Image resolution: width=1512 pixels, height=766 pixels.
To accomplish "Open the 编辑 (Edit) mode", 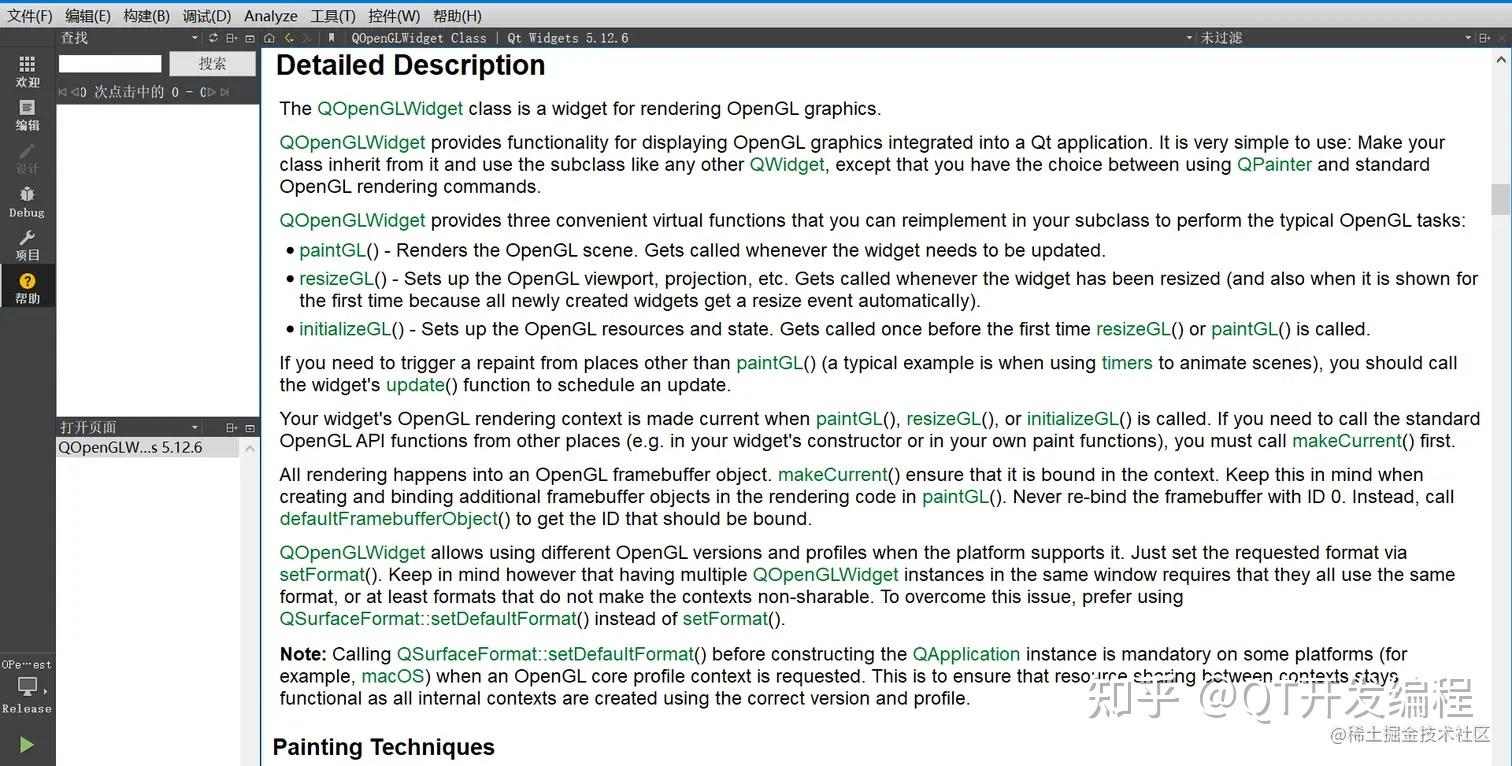I will click(x=26, y=115).
